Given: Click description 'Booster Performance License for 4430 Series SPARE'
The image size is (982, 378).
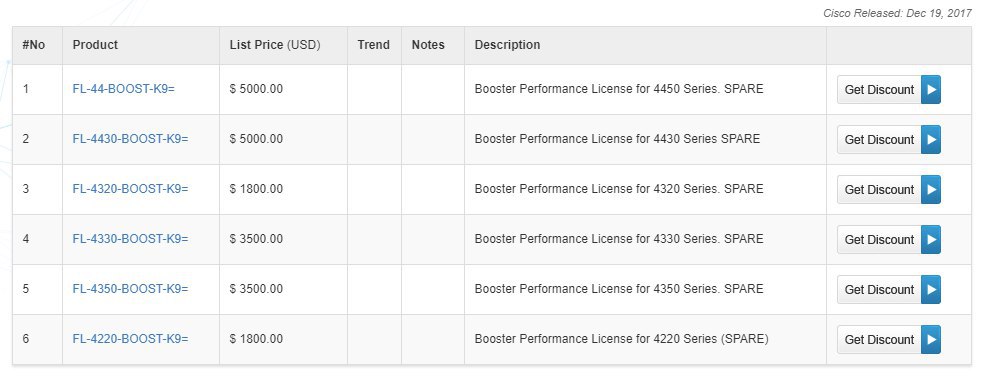Looking at the screenshot, I should [618, 139].
